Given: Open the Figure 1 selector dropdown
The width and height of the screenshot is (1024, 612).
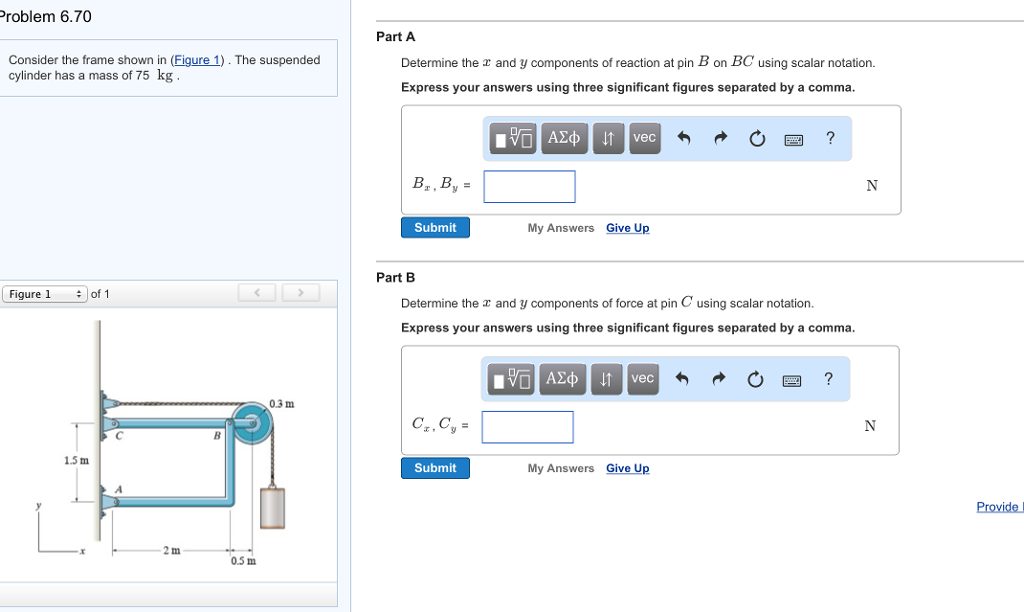Looking at the screenshot, I should (x=45, y=293).
